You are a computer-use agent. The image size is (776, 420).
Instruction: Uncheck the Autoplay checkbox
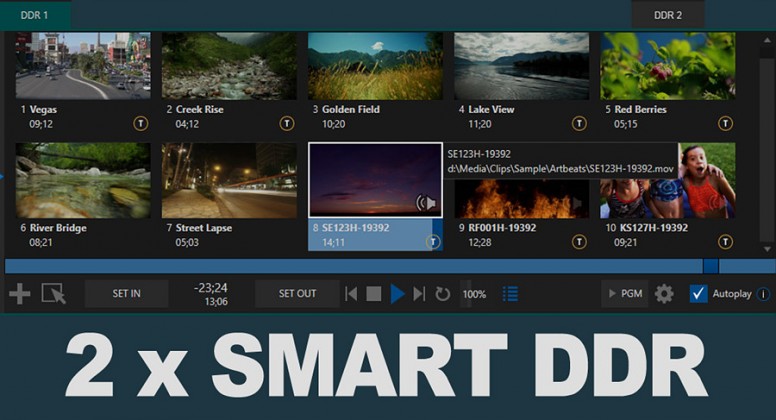698,294
